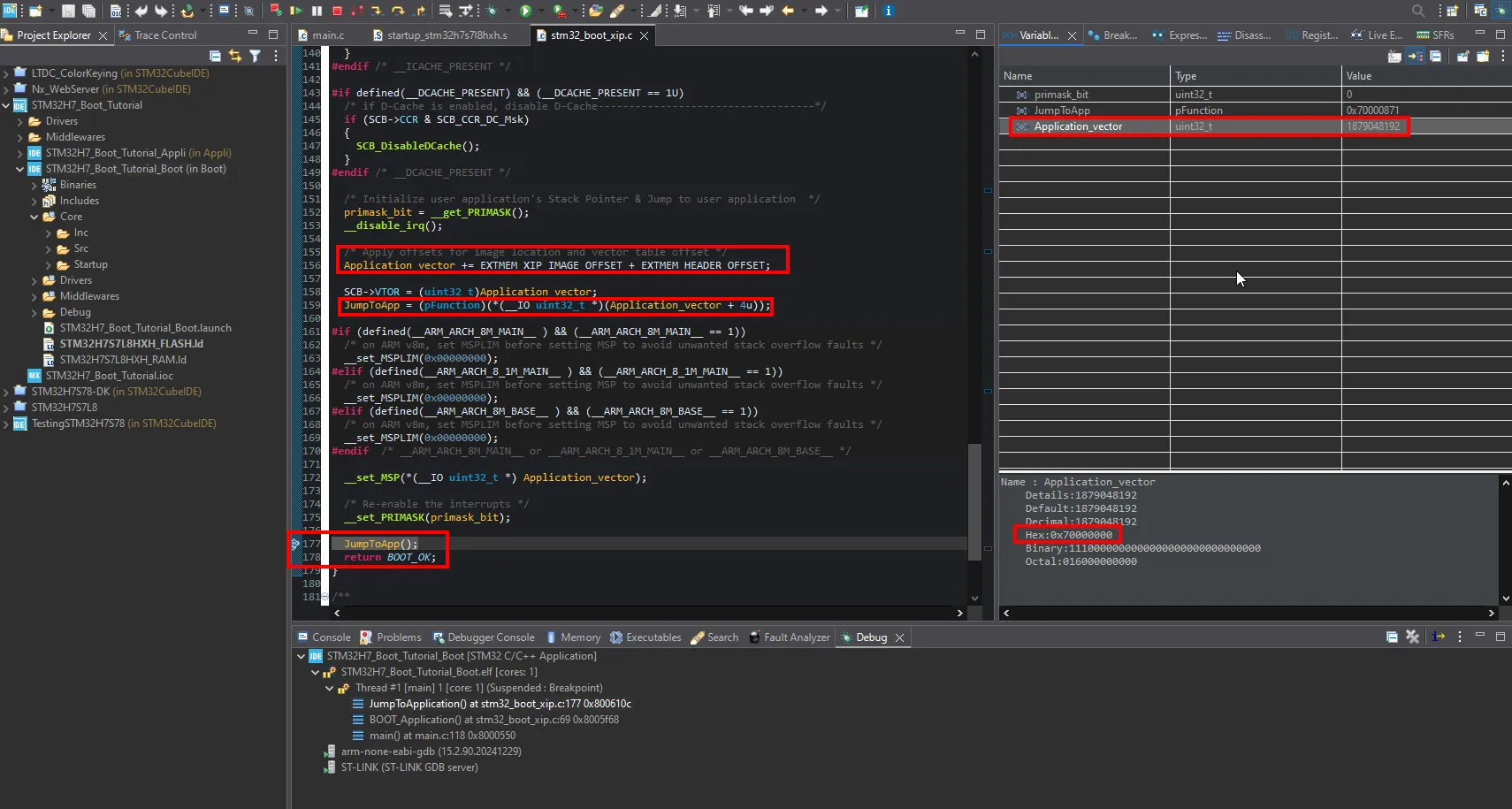Collapse all in the Project Explorer toolbar
1512x809 pixels.
click(x=215, y=56)
